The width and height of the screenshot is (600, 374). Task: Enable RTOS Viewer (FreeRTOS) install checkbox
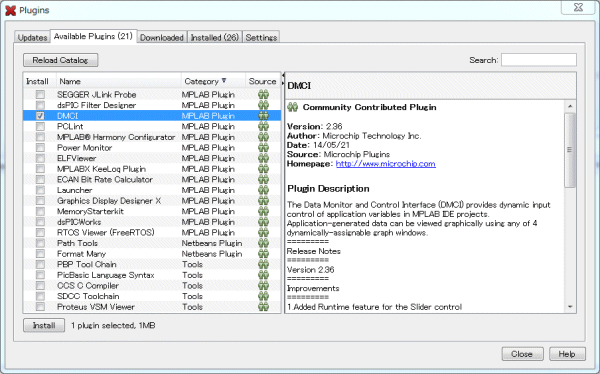pyautogui.click(x=40, y=232)
